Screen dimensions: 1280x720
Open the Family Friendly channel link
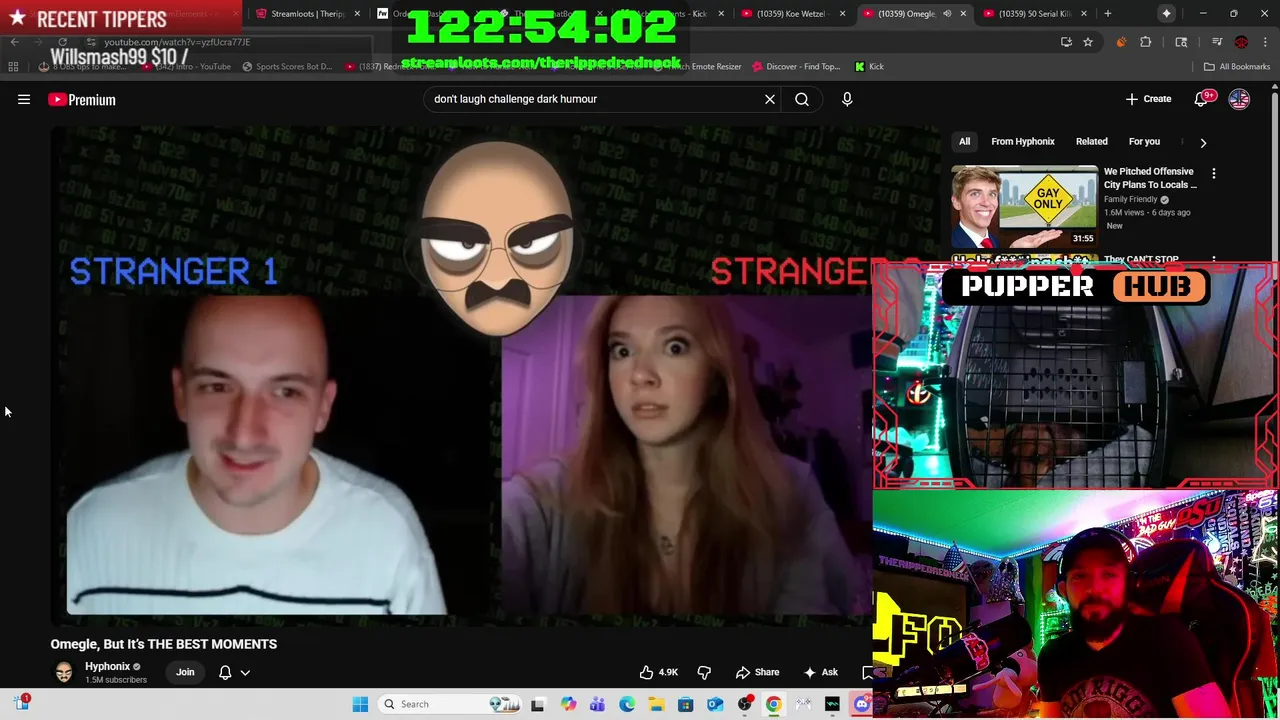tap(1130, 199)
